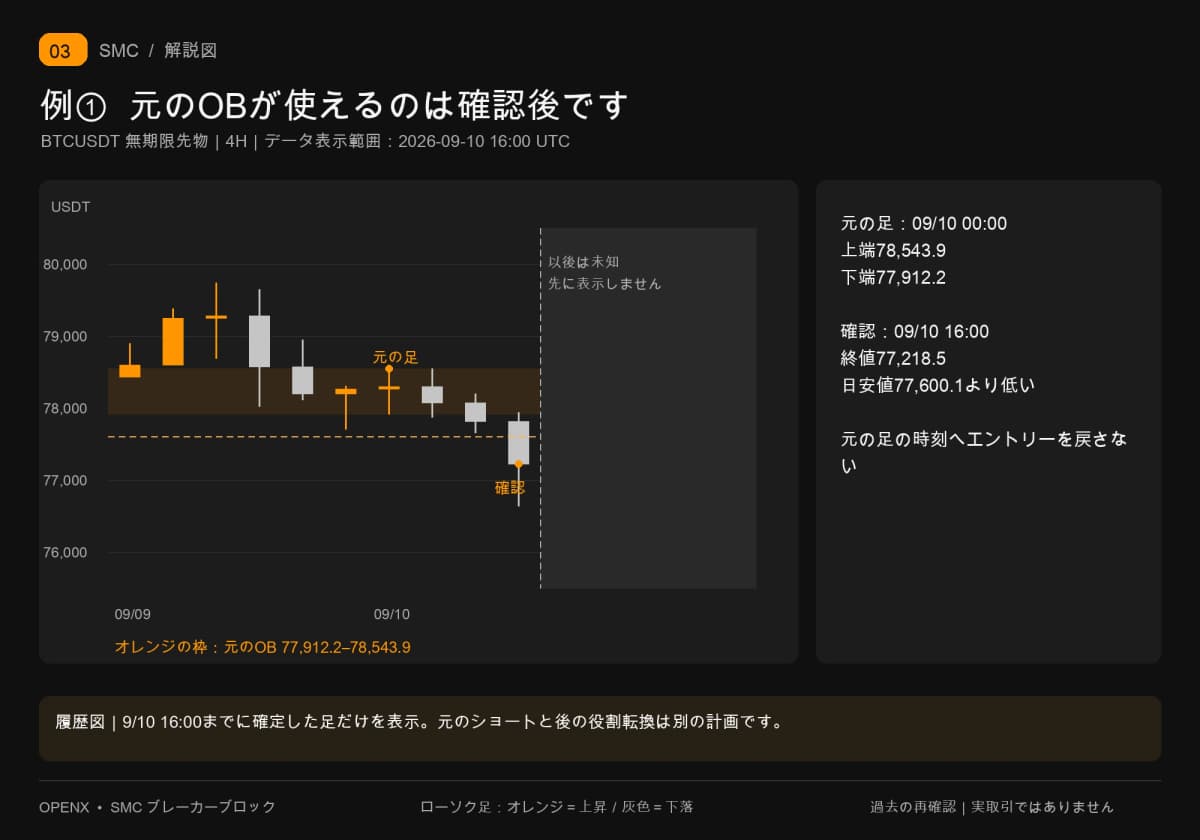Click the last grey confirmation candle body
1200x840 pixels.
pyautogui.click(x=518, y=442)
